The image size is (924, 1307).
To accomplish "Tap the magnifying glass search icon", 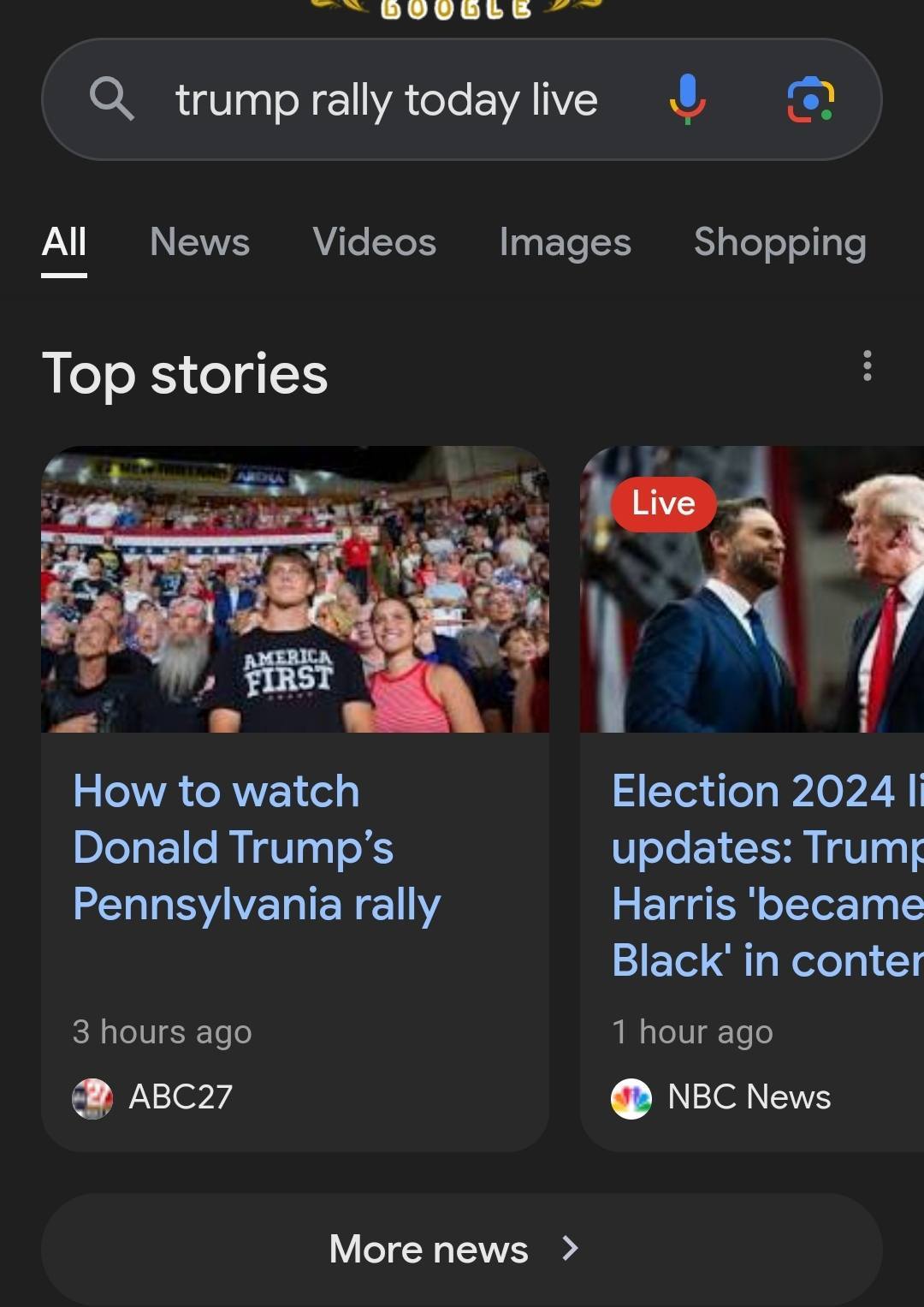I will (112, 99).
